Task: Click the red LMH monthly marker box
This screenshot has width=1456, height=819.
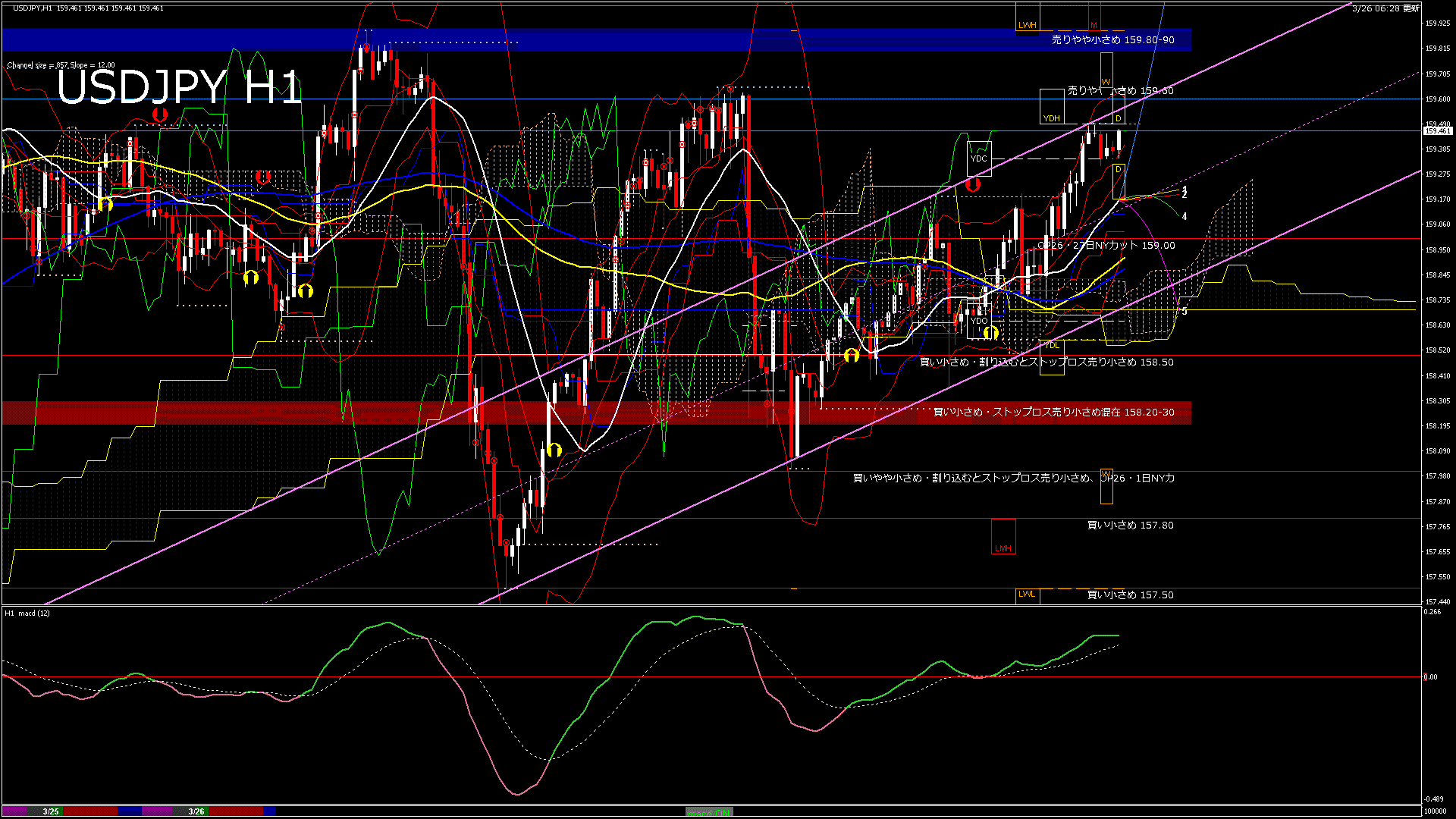Action: [x=1003, y=548]
